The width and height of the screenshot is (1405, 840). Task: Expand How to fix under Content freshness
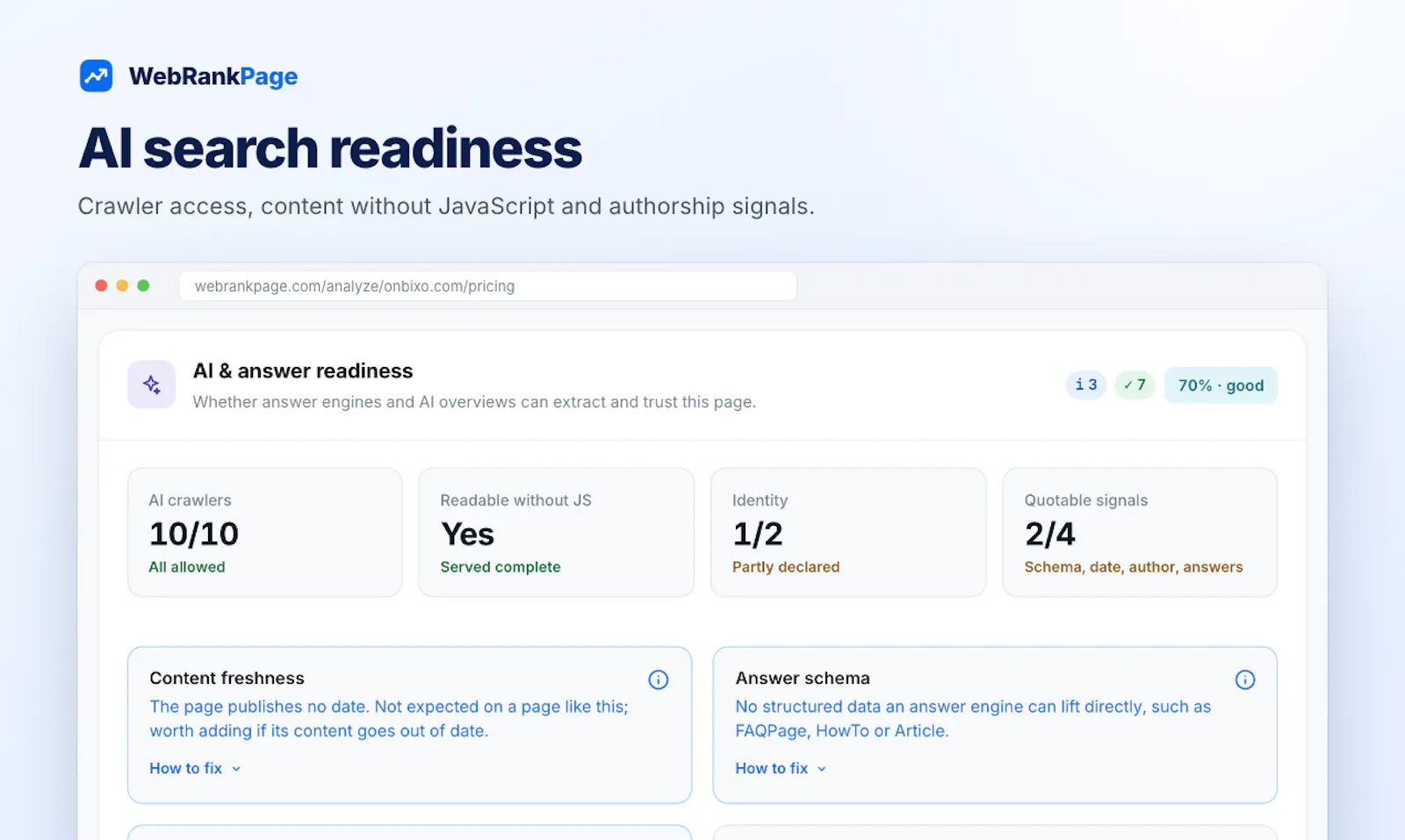click(195, 768)
